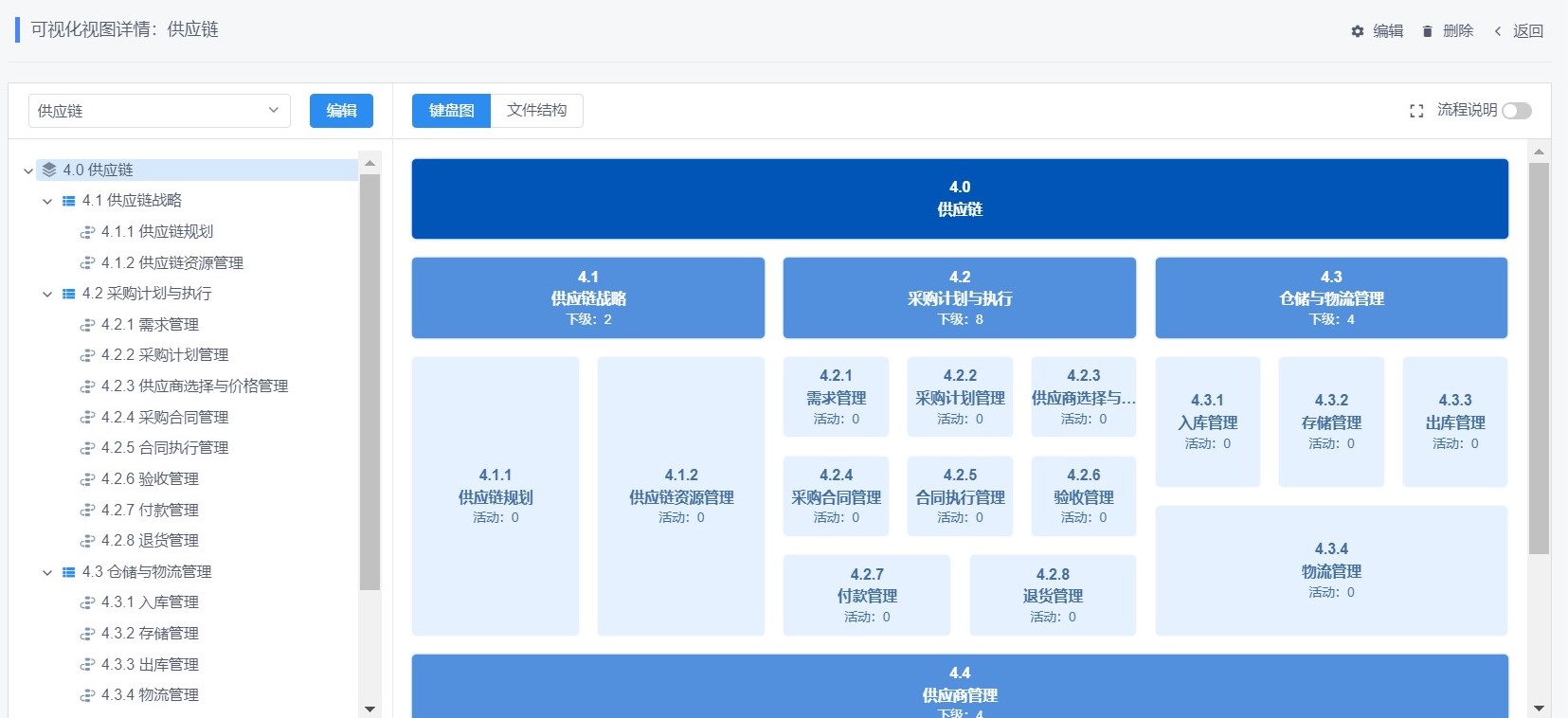Click the list icon of 4.3 仓储与物流管理
The height and width of the screenshot is (718, 1568).
pyautogui.click(x=68, y=572)
